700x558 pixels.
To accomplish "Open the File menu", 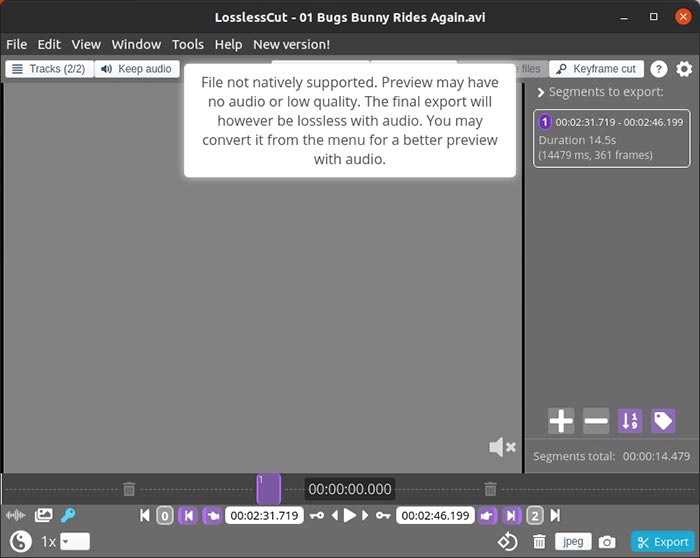I will pyautogui.click(x=17, y=45).
